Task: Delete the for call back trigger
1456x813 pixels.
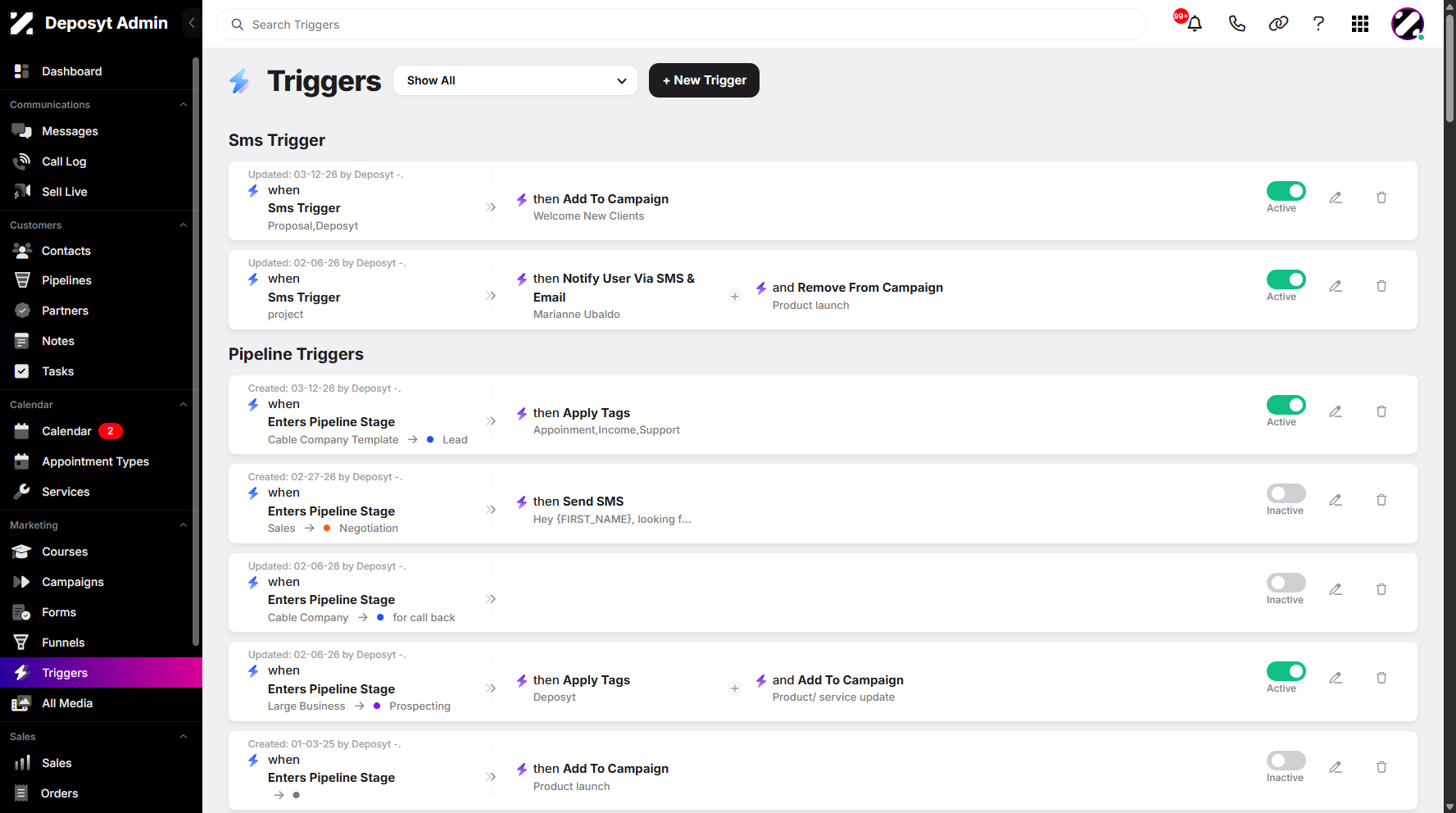Action: click(x=1381, y=589)
